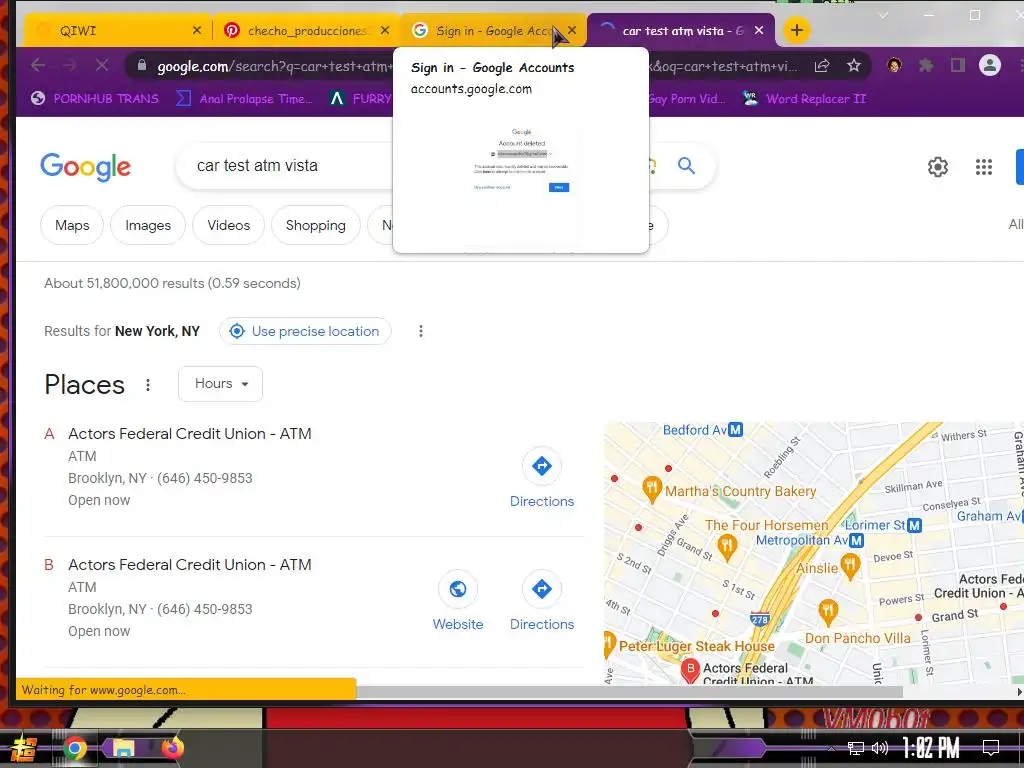Open Chrome from the taskbar
Screen dimensions: 1024x768
[x=74, y=748]
